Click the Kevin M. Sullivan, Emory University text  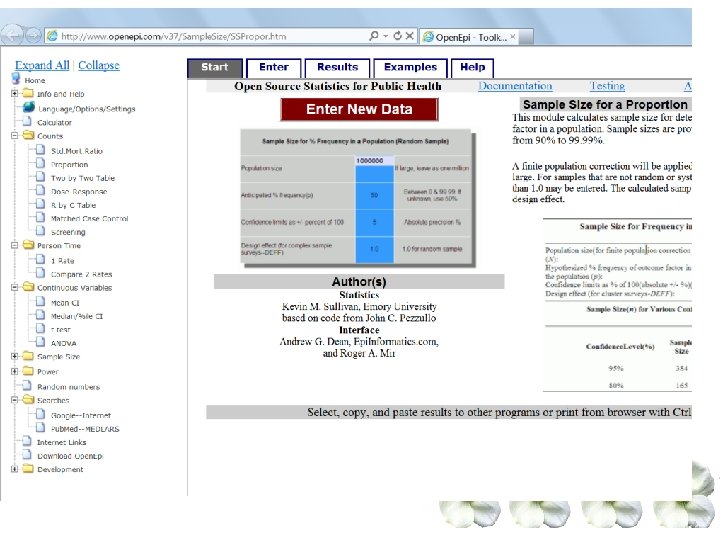pos(359,306)
